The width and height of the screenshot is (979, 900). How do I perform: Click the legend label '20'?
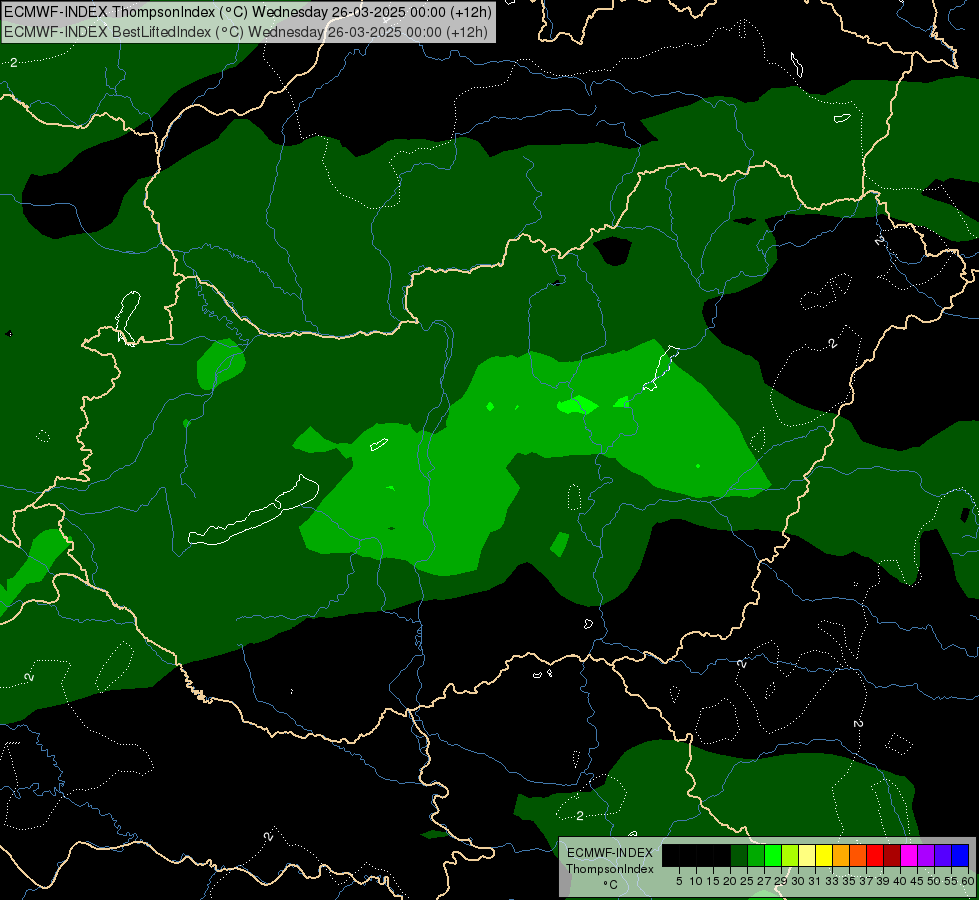[x=730, y=881]
